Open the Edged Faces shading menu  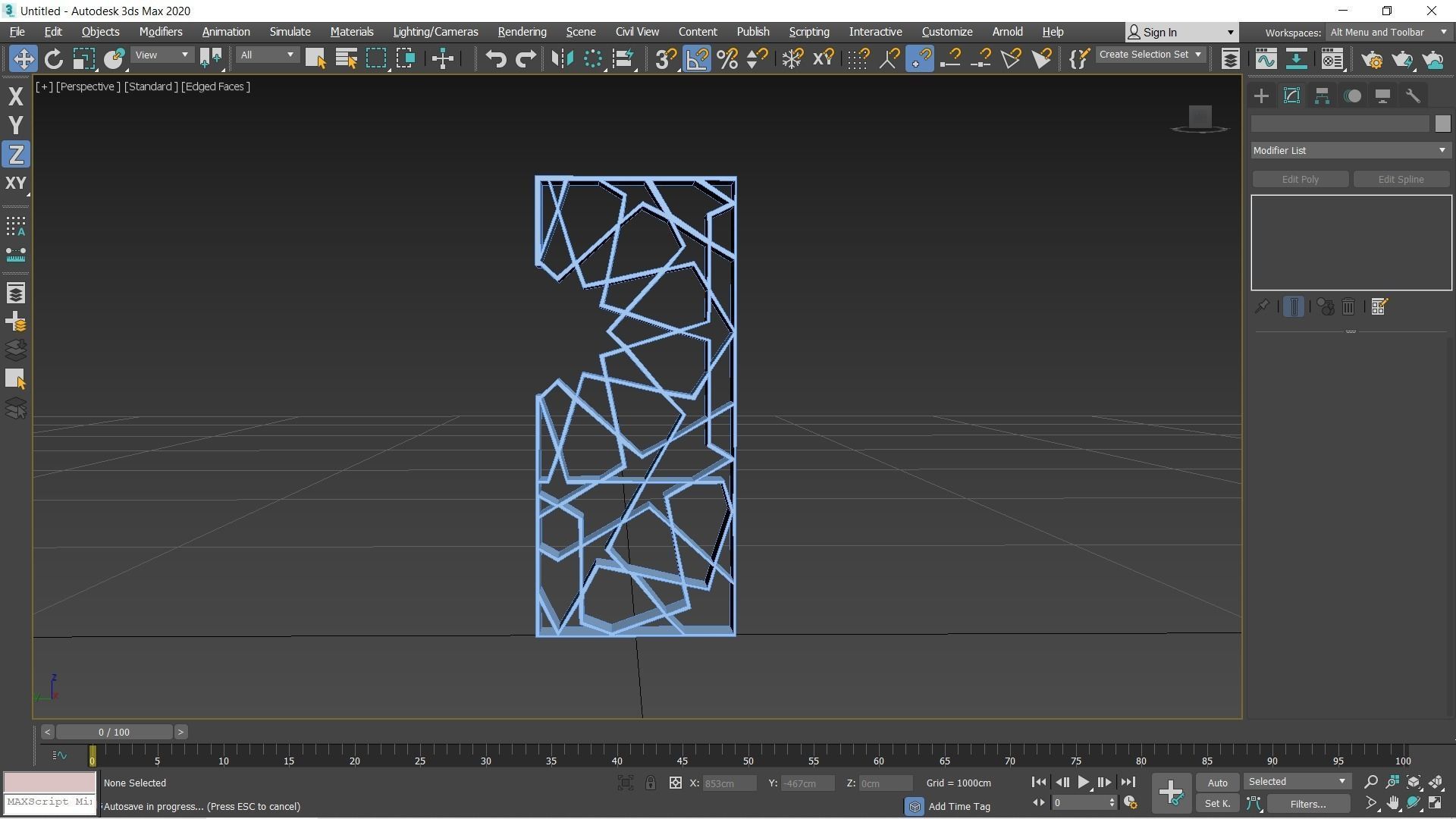[x=215, y=86]
